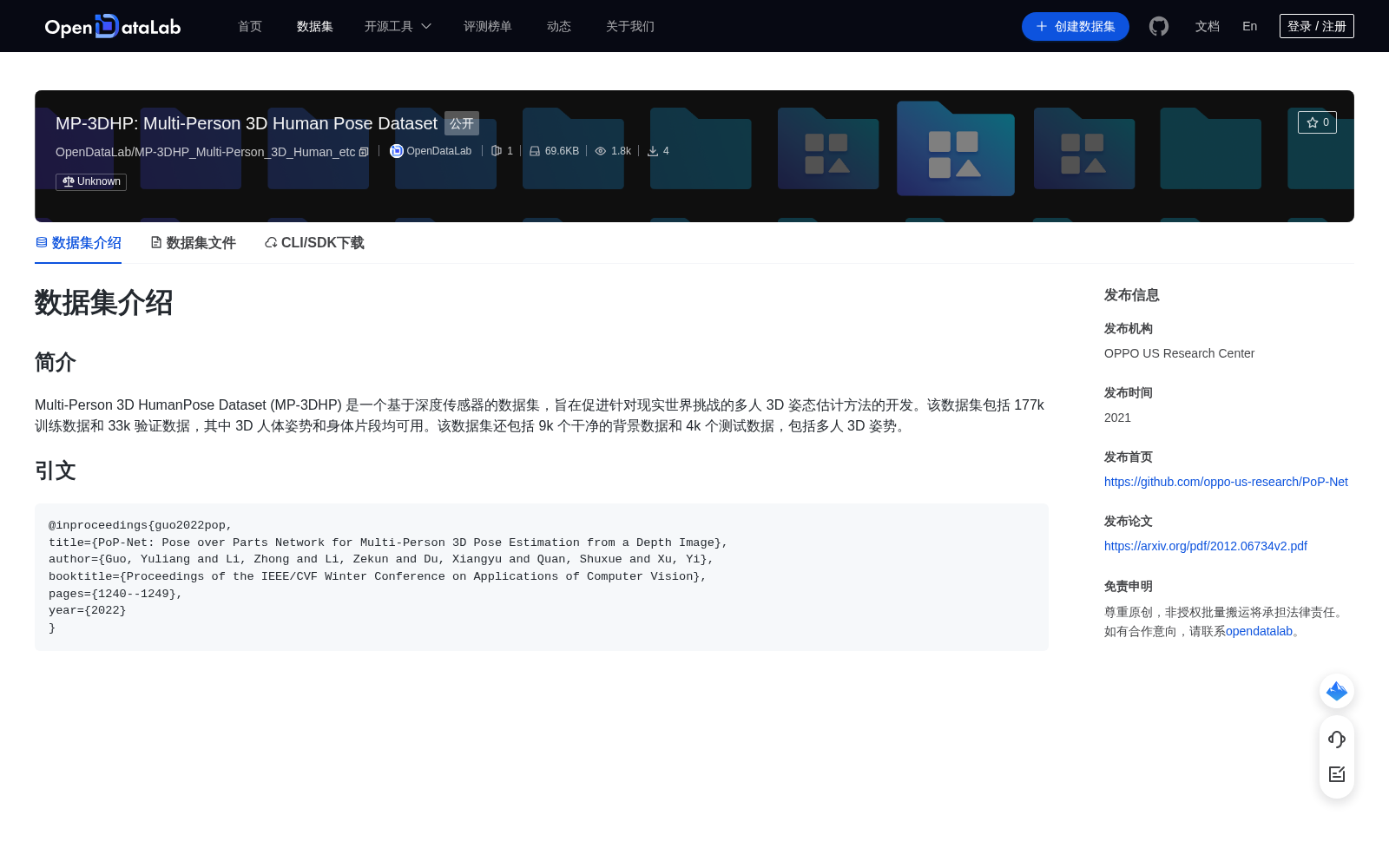Select the 数据集介绍 tab

pyautogui.click(x=78, y=243)
